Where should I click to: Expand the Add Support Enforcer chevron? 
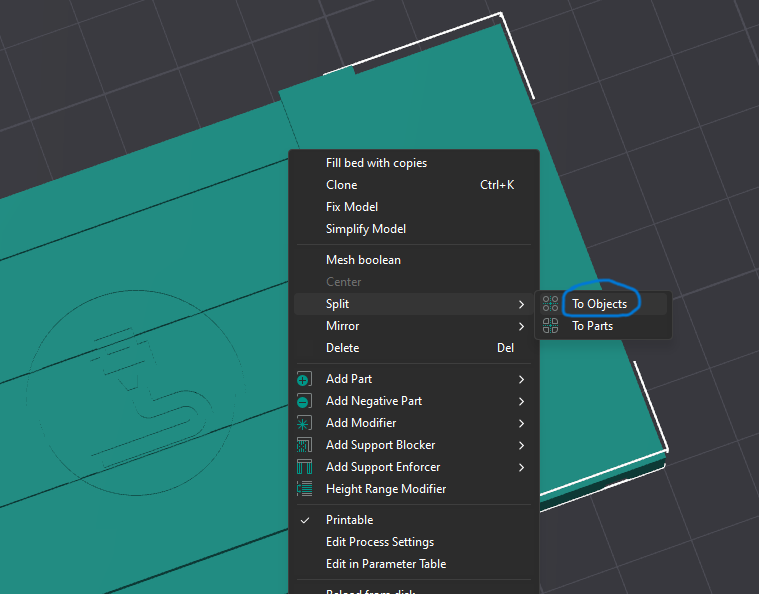521,468
